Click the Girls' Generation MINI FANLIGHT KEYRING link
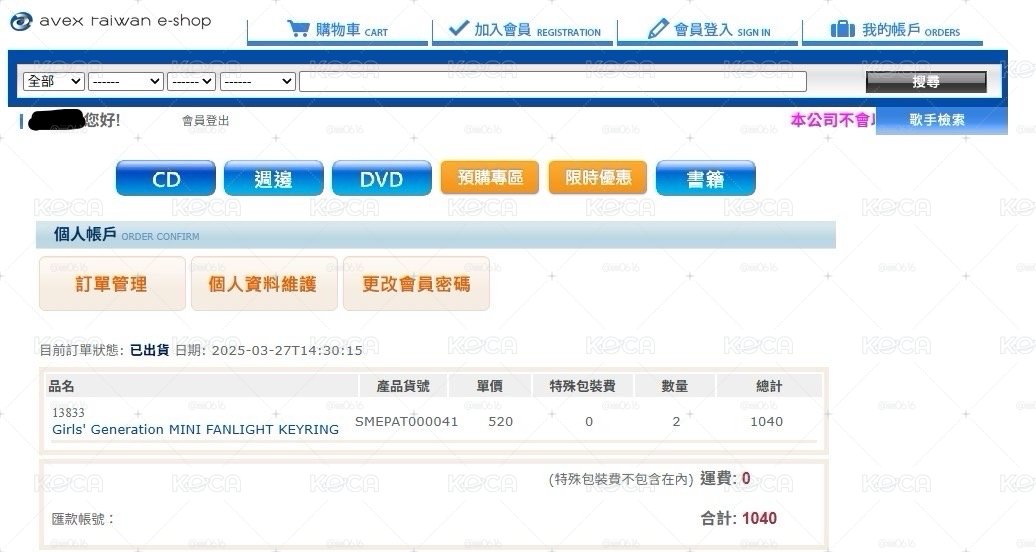 (196, 430)
